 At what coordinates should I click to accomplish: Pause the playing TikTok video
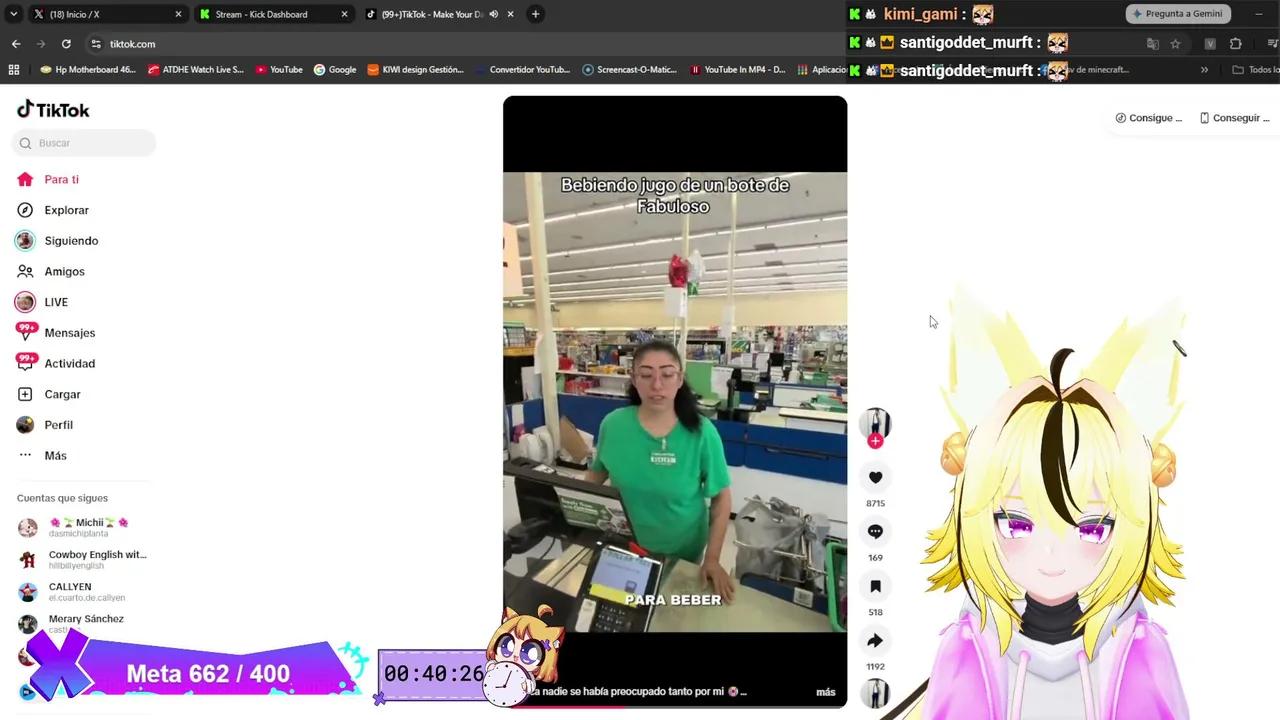(x=675, y=400)
